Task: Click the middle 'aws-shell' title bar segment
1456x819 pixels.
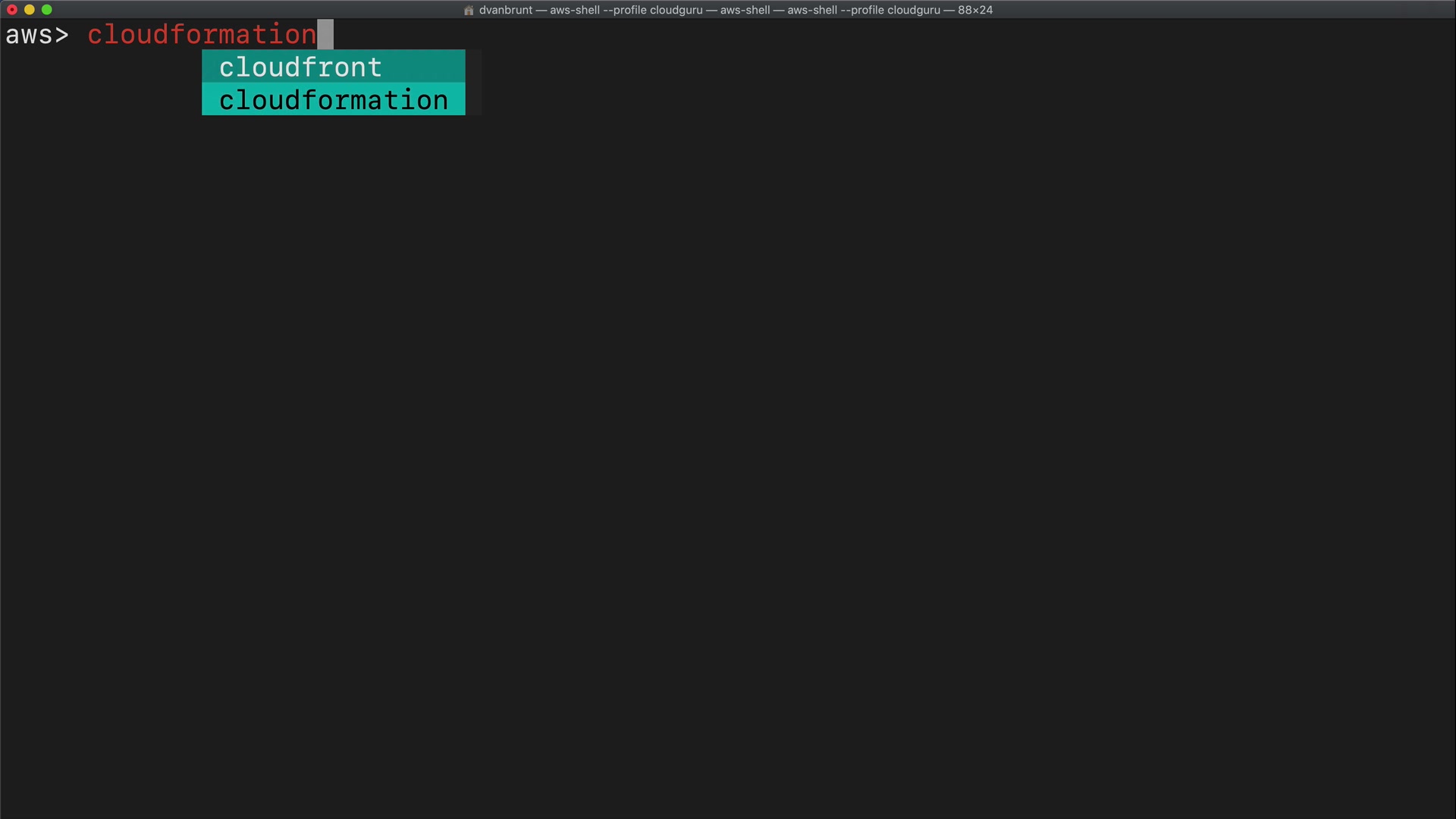Action: tap(745, 10)
